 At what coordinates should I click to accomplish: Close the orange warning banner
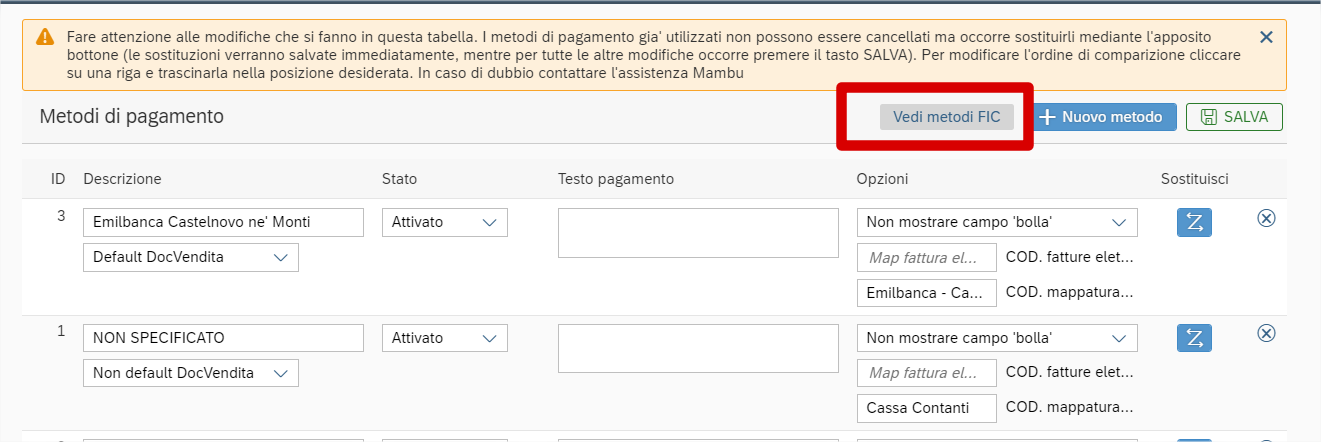click(x=1266, y=37)
